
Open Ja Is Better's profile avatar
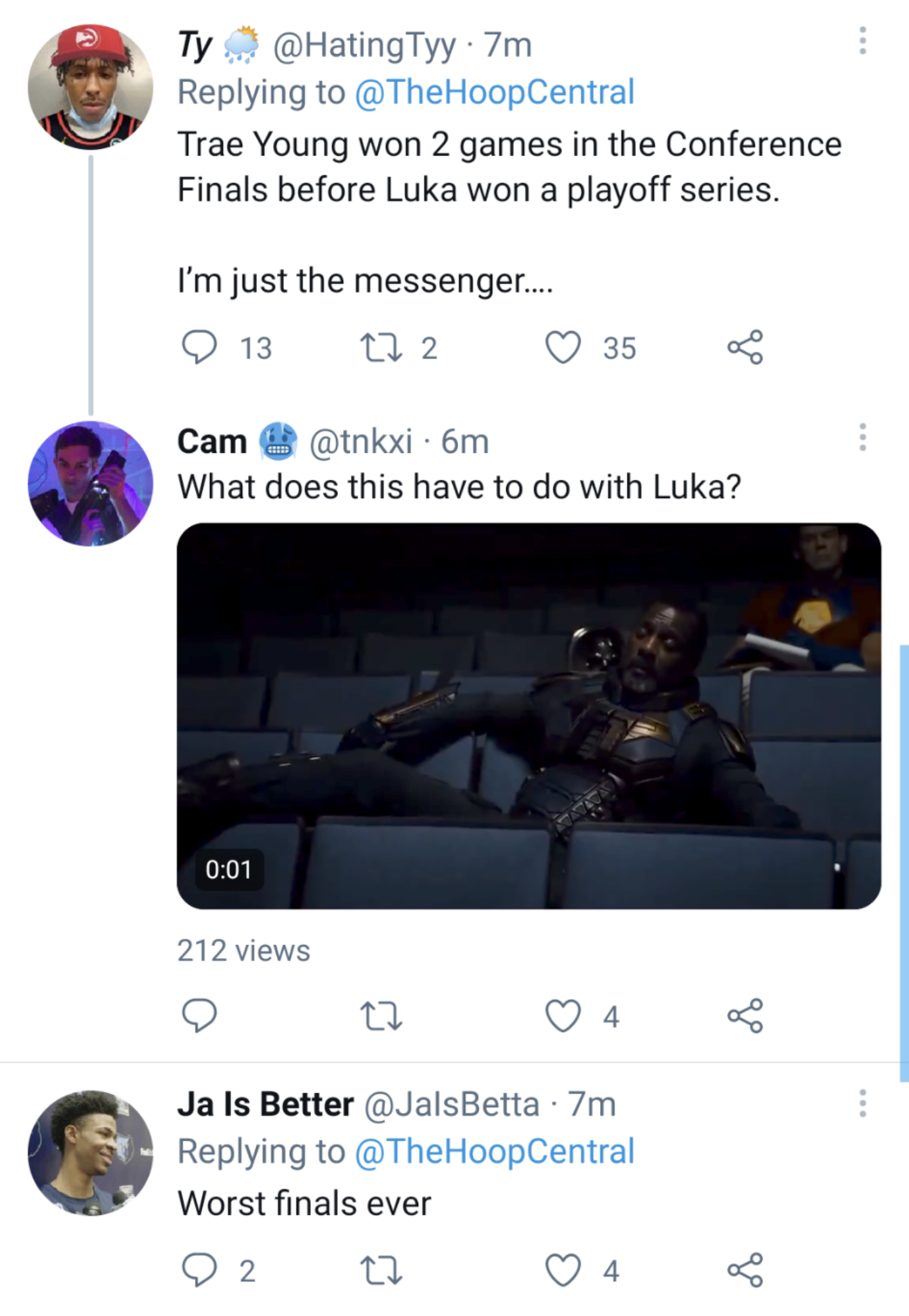(x=91, y=1153)
